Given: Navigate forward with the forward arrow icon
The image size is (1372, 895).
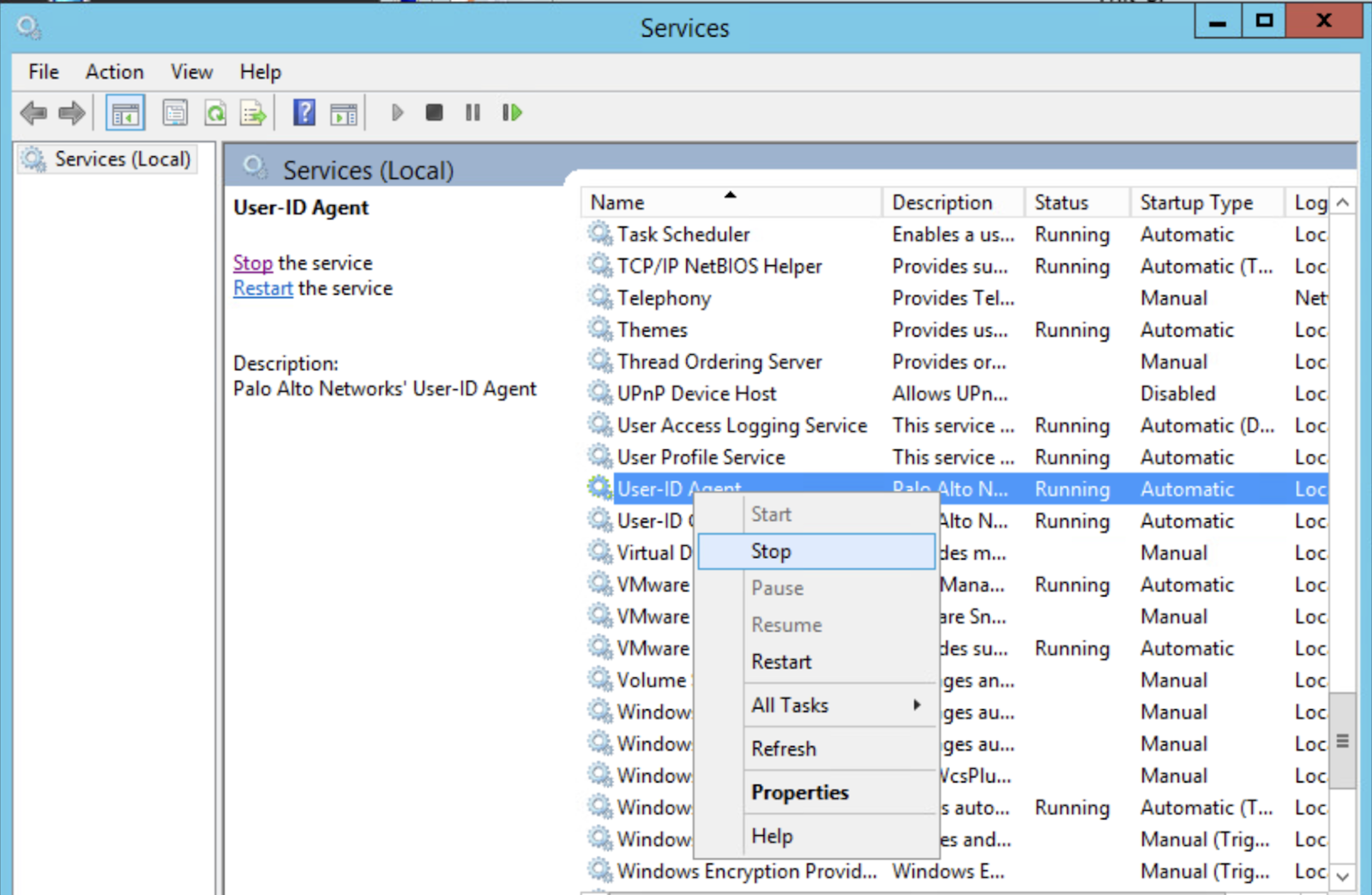Looking at the screenshot, I should [x=73, y=112].
